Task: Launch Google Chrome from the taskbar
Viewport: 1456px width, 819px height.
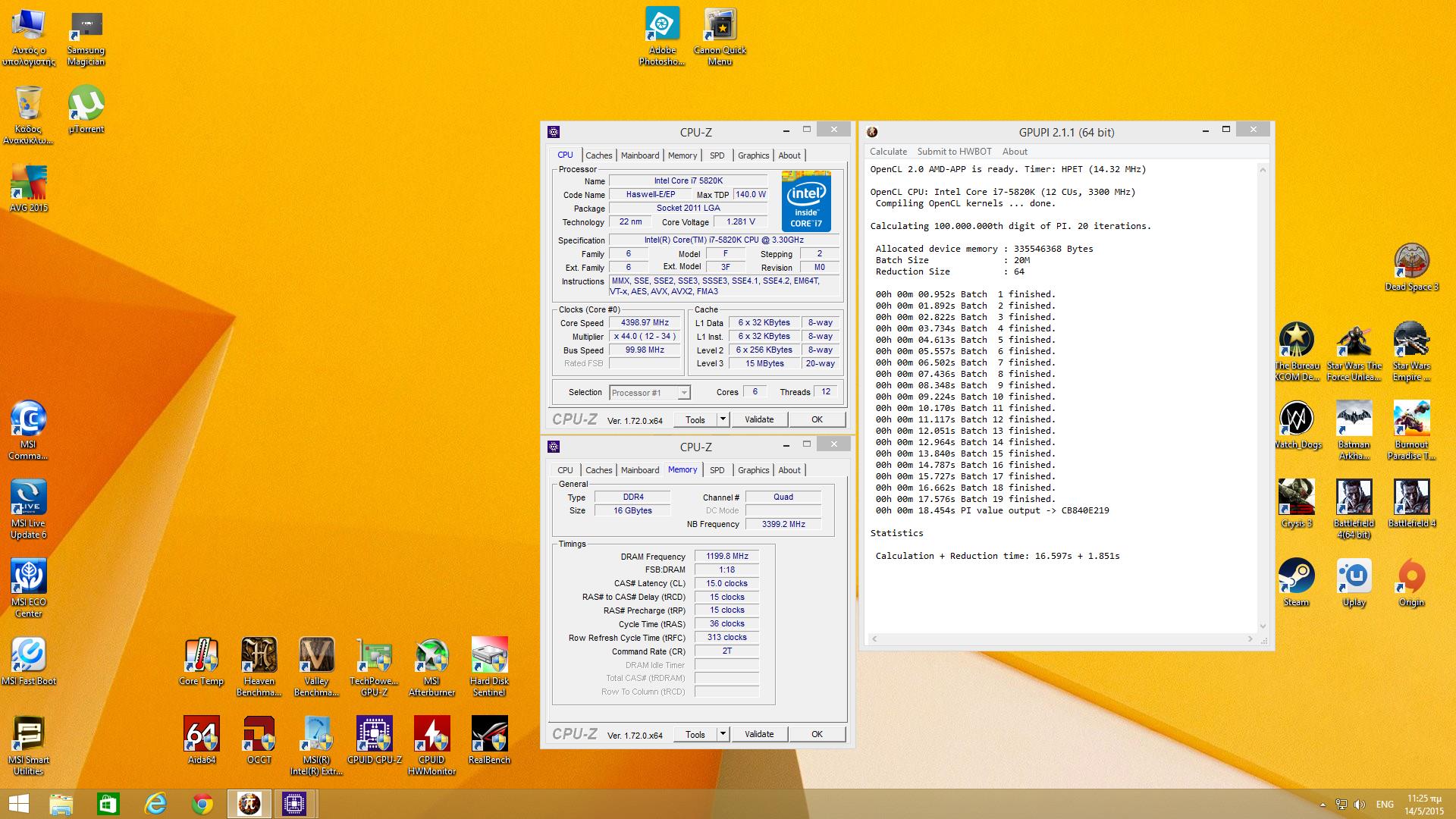Action: click(x=202, y=804)
